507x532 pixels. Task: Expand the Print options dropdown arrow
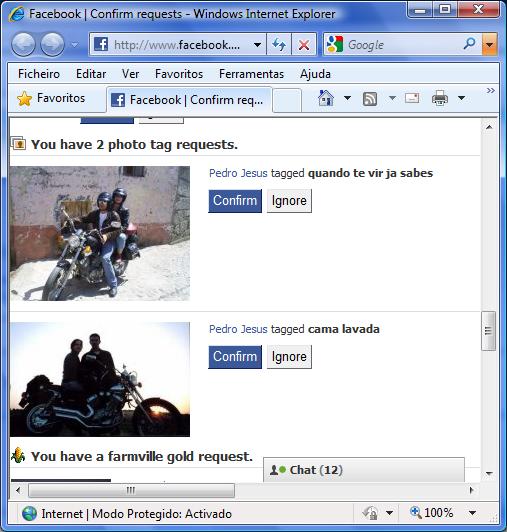tap(461, 98)
